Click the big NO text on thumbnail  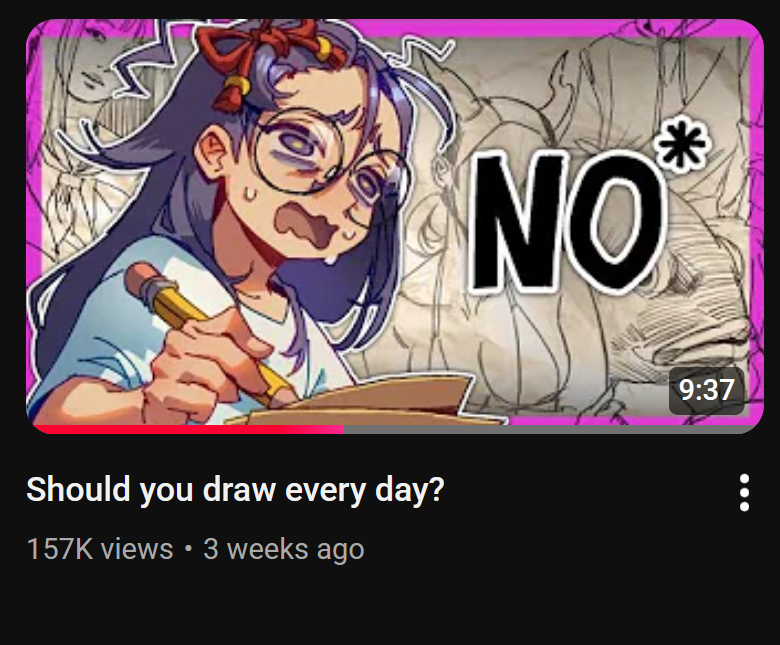[x=567, y=221]
